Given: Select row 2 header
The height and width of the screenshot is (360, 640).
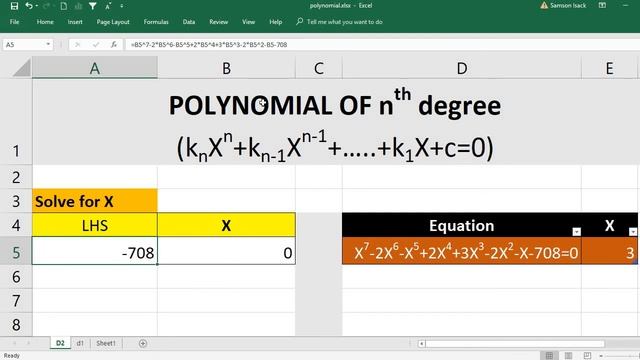Looking at the screenshot, I should 16,177.
